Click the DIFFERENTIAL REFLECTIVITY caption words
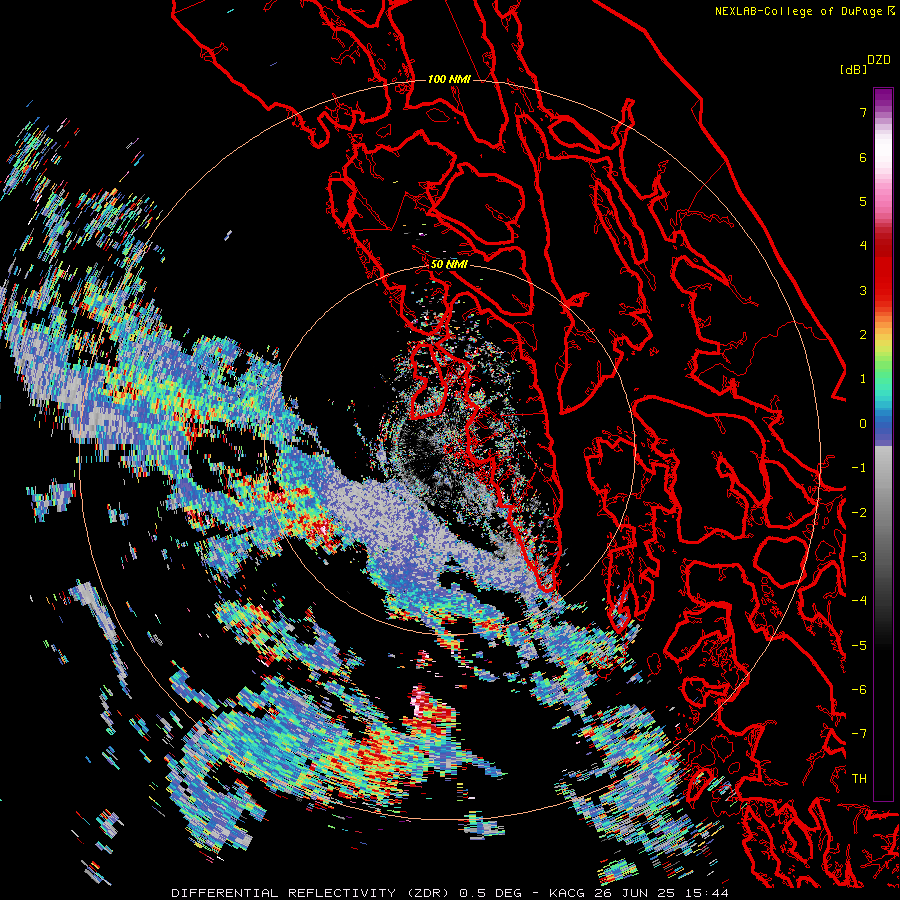The width and height of the screenshot is (900, 900). [284, 893]
